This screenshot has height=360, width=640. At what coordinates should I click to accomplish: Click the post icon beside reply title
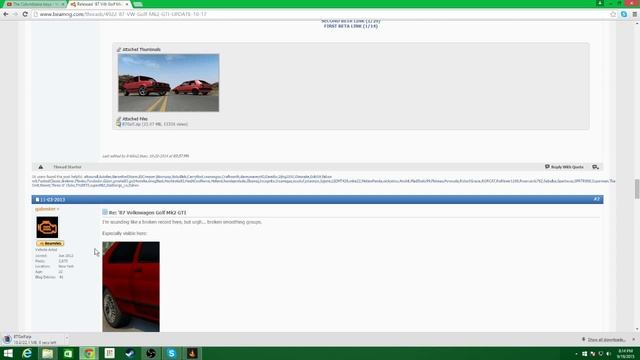[105, 212]
